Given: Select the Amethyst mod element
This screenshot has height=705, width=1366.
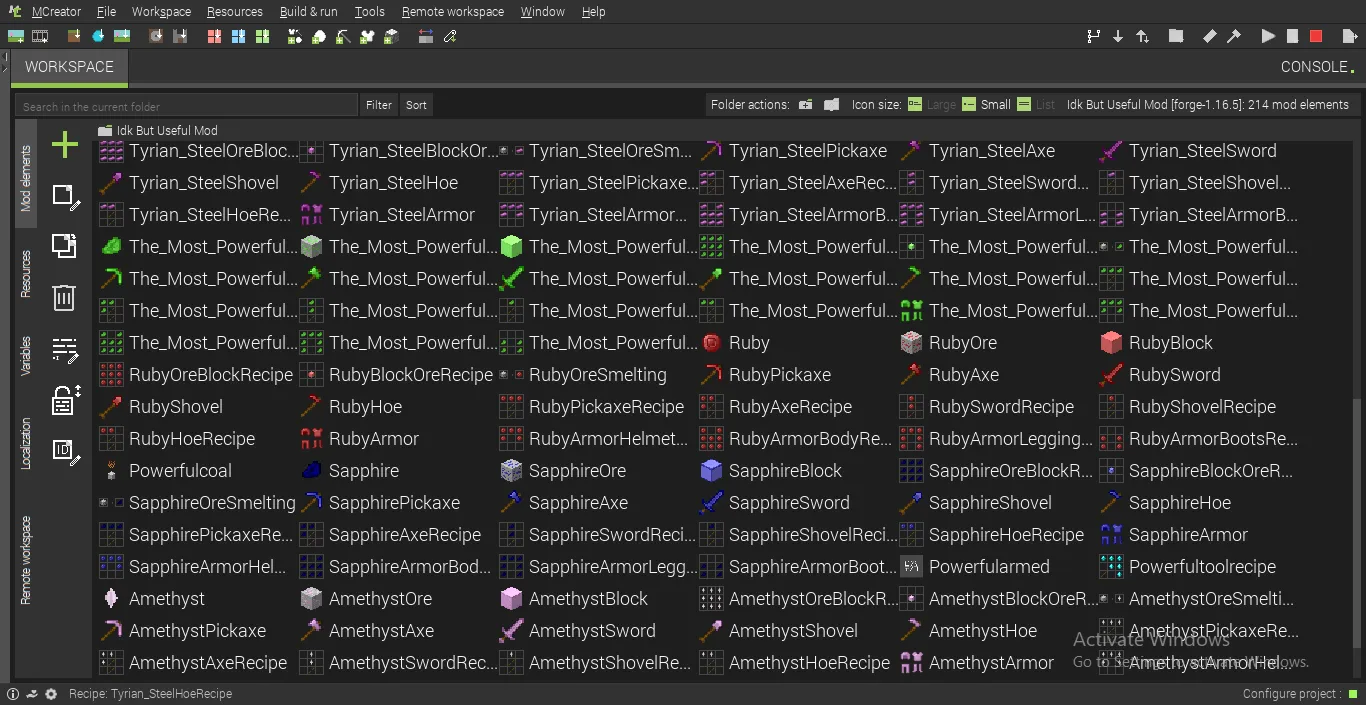Looking at the screenshot, I should (153, 599).
